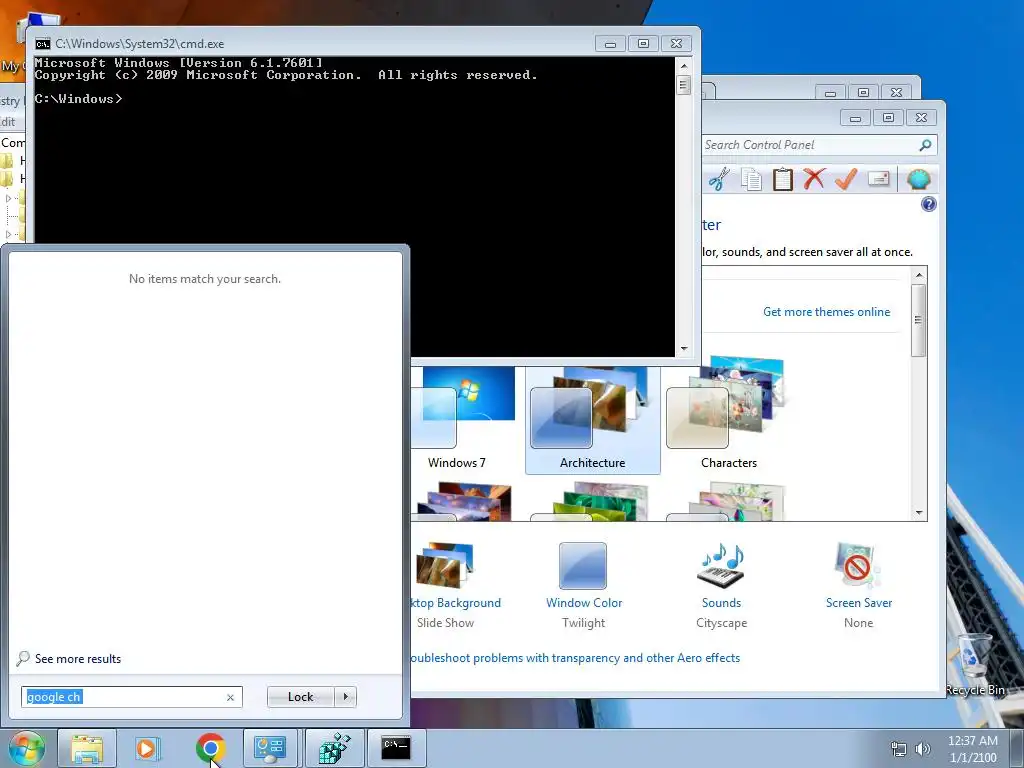Open Control Panel help question mark
This screenshot has height=768, width=1024.
coord(928,204)
